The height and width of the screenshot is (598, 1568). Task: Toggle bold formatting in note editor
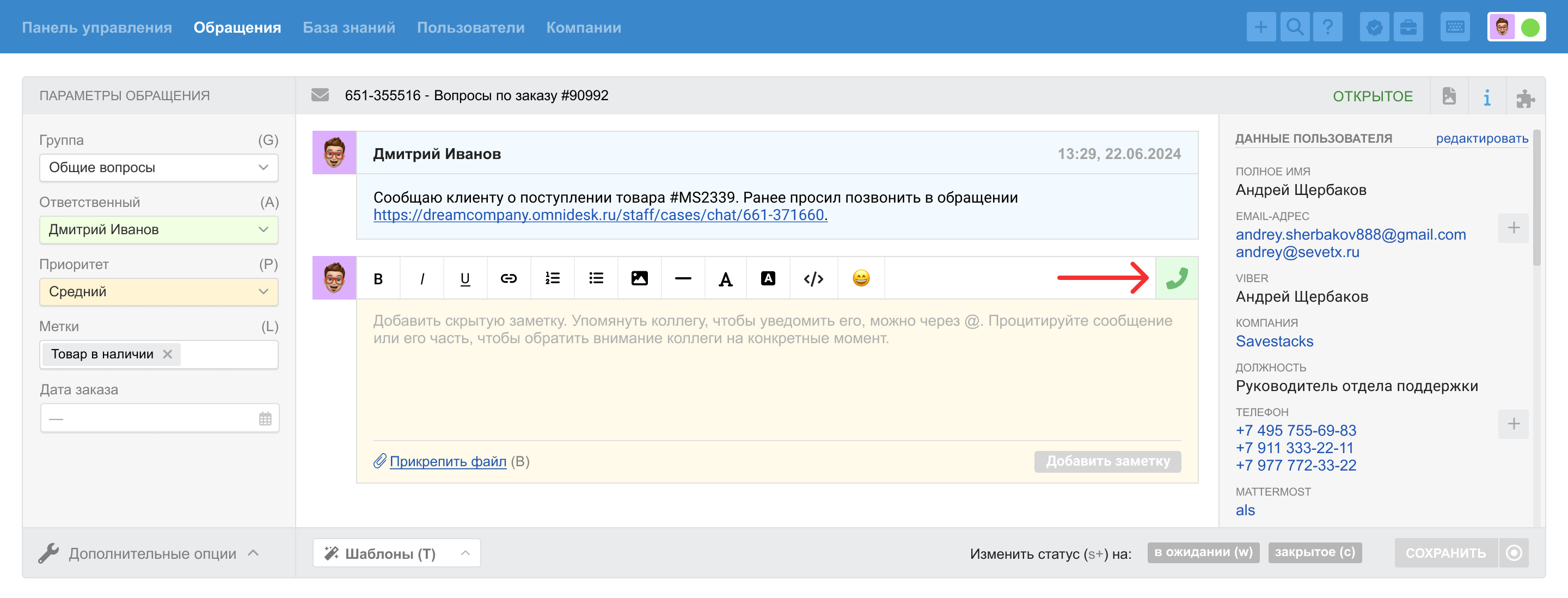click(378, 278)
